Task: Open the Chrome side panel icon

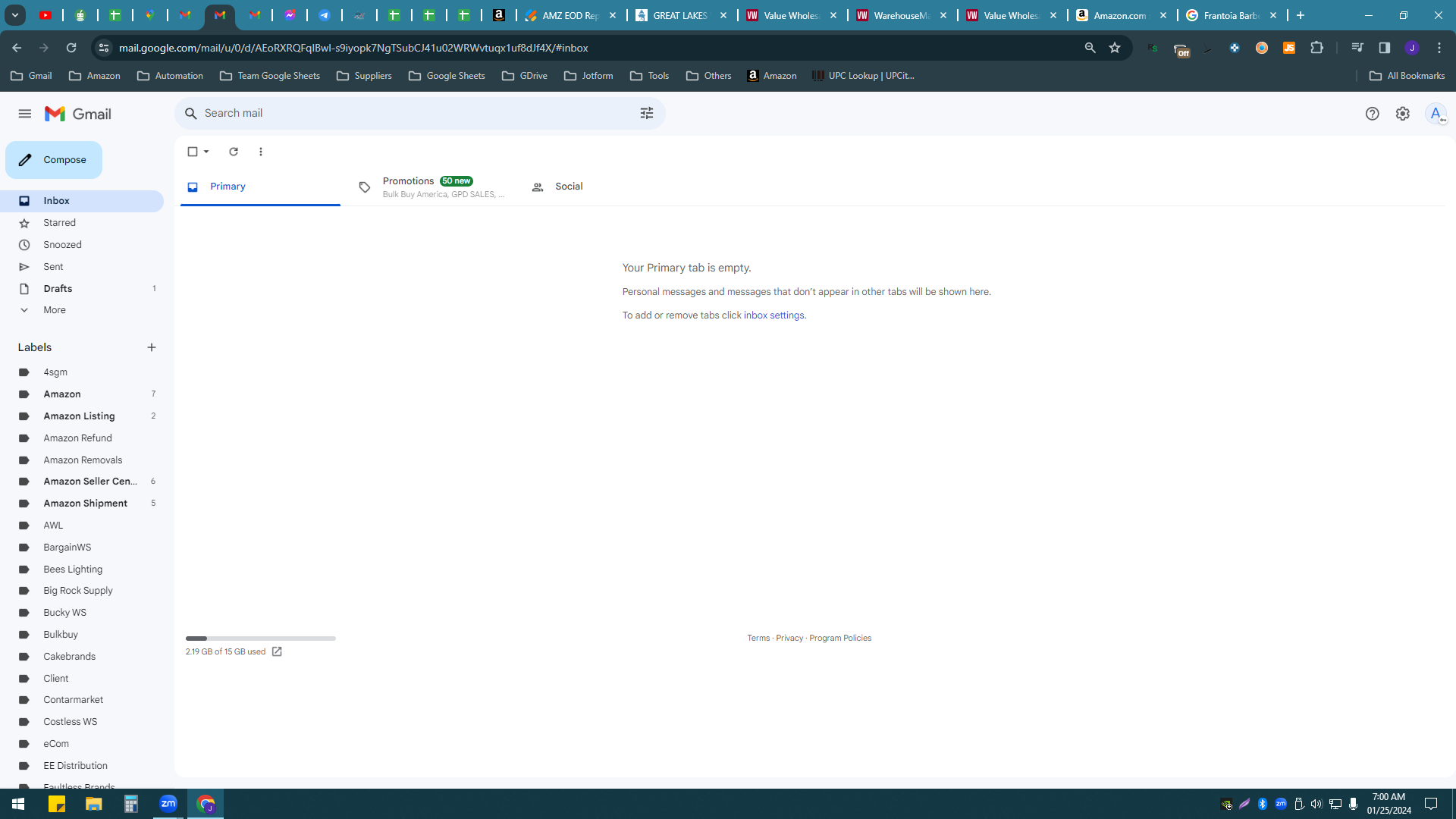Action: point(1385,48)
